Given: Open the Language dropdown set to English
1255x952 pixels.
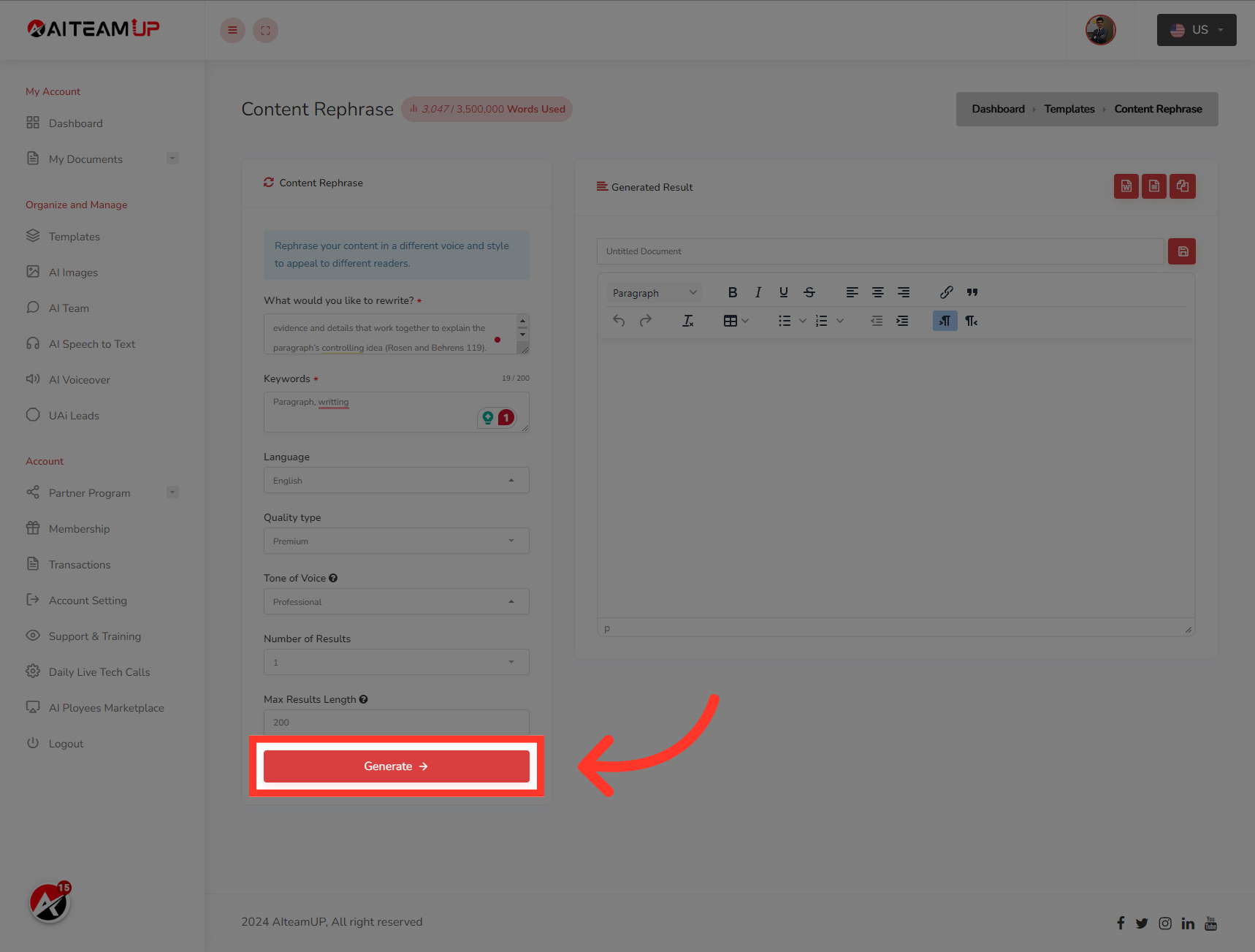Looking at the screenshot, I should click(396, 480).
